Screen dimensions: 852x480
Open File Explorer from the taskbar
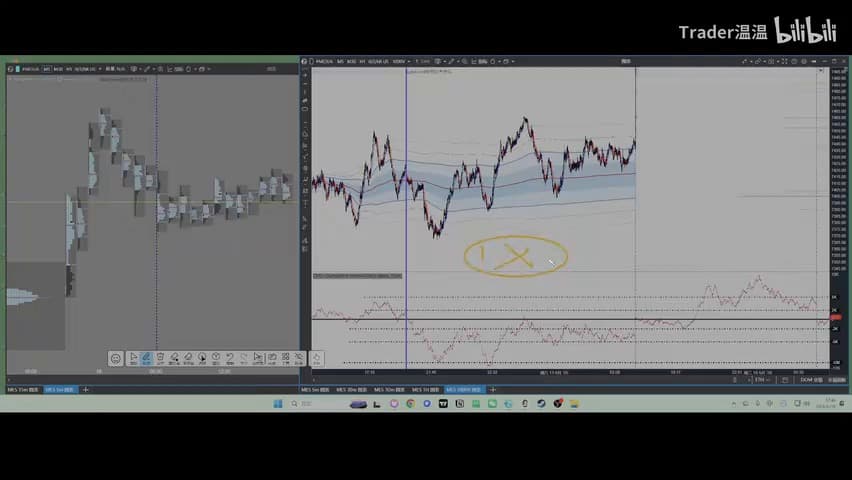tap(573, 403)
